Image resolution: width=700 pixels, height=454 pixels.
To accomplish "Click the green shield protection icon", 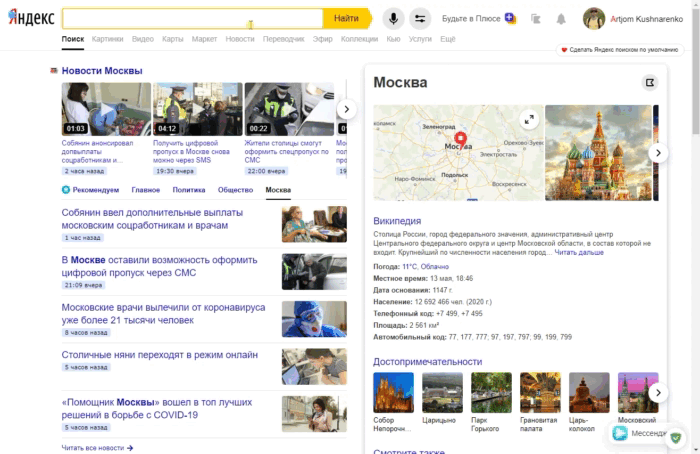I will (x=675, y=437).
